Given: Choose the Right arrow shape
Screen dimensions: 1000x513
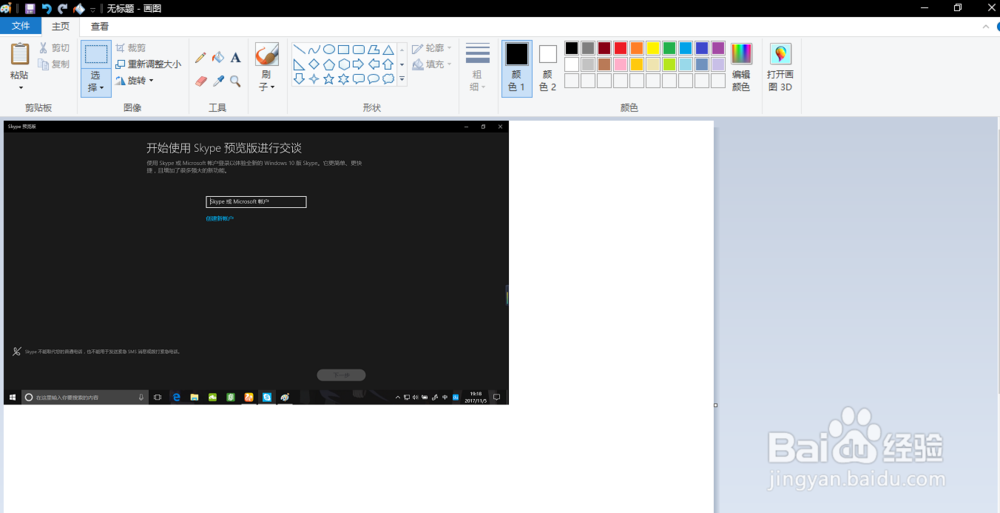Looking at the screenshot, I should 358,64.
